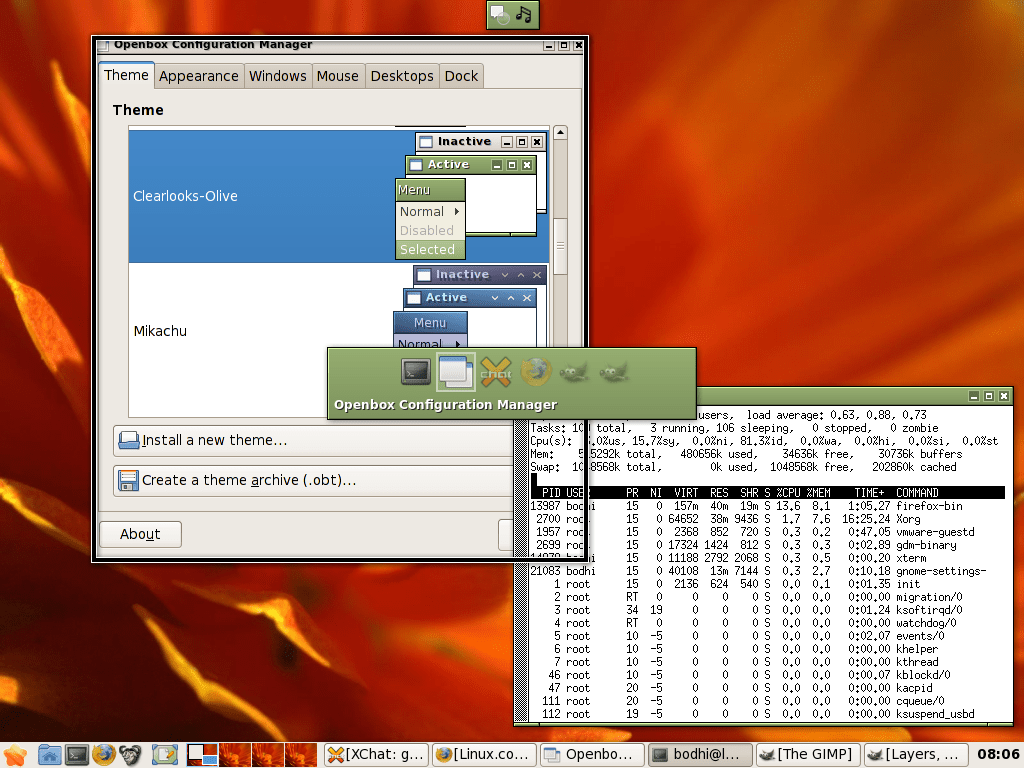Open the star main menu icon

(14, 755)
